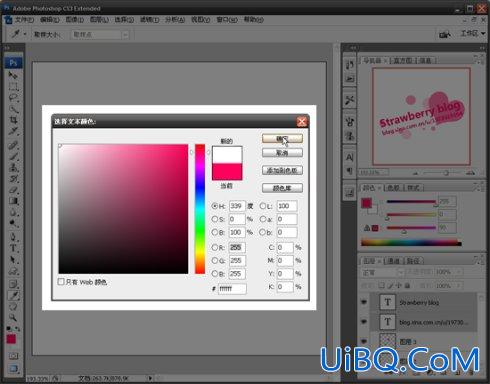Open the workspace dropdown in options bar
The image size is (490, 384).
point(473,33)
